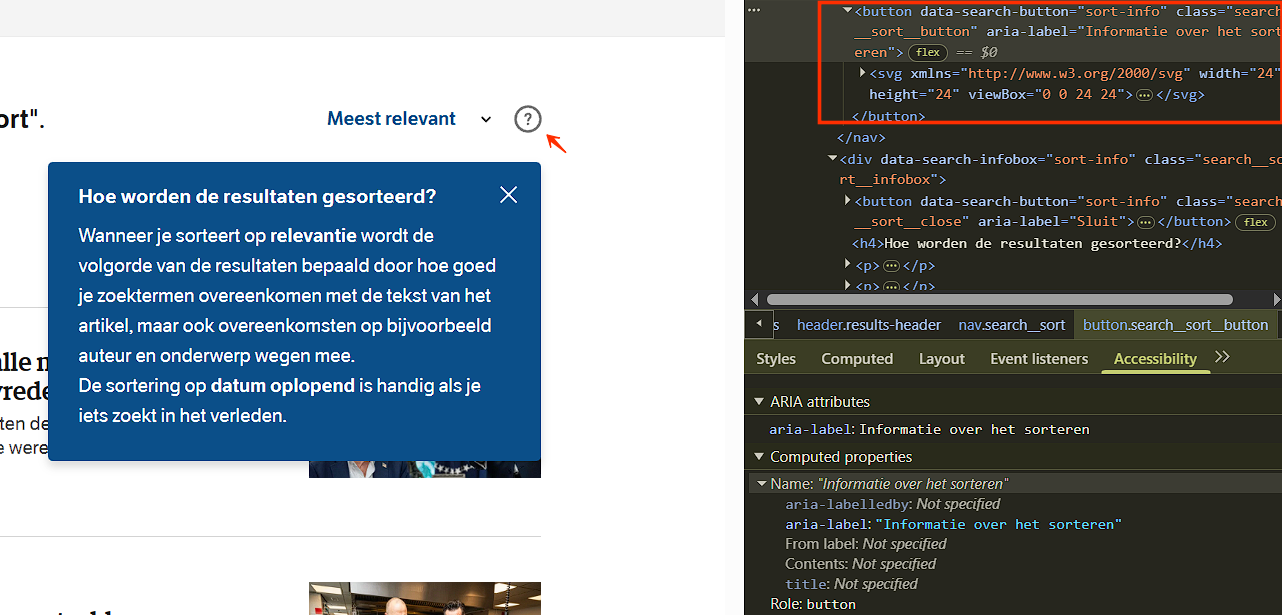Open the Computed tab
Screen dimensions: 1282x615
(857, 359)
